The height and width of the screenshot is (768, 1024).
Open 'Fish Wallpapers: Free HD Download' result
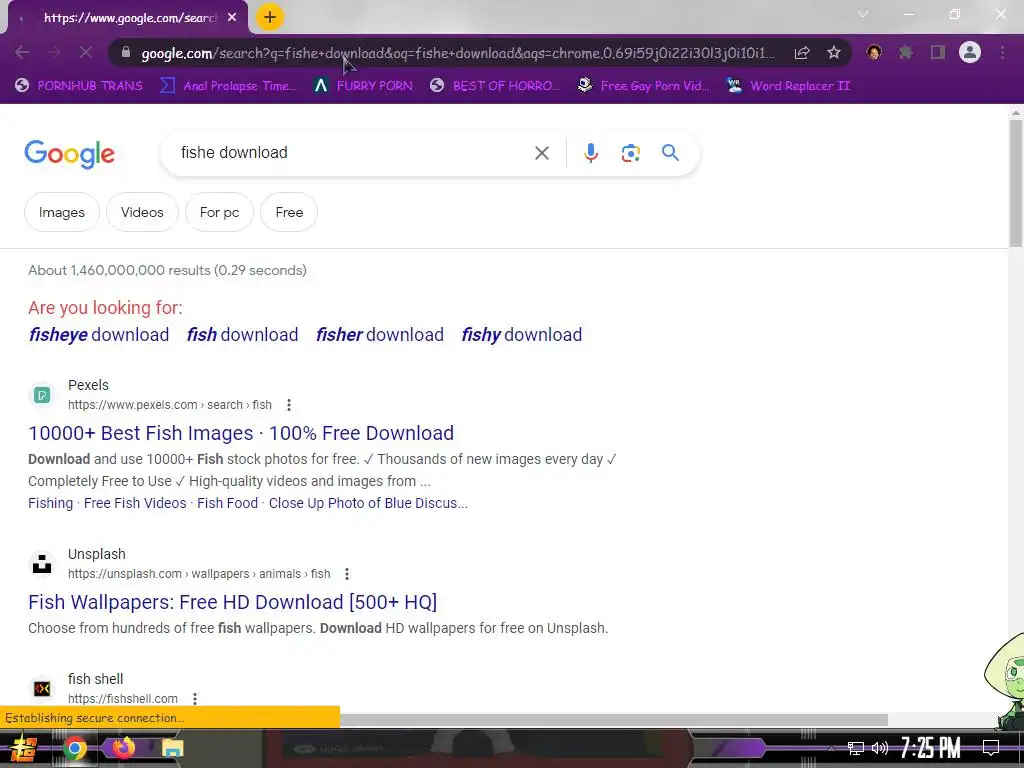[x=232, y=602]
